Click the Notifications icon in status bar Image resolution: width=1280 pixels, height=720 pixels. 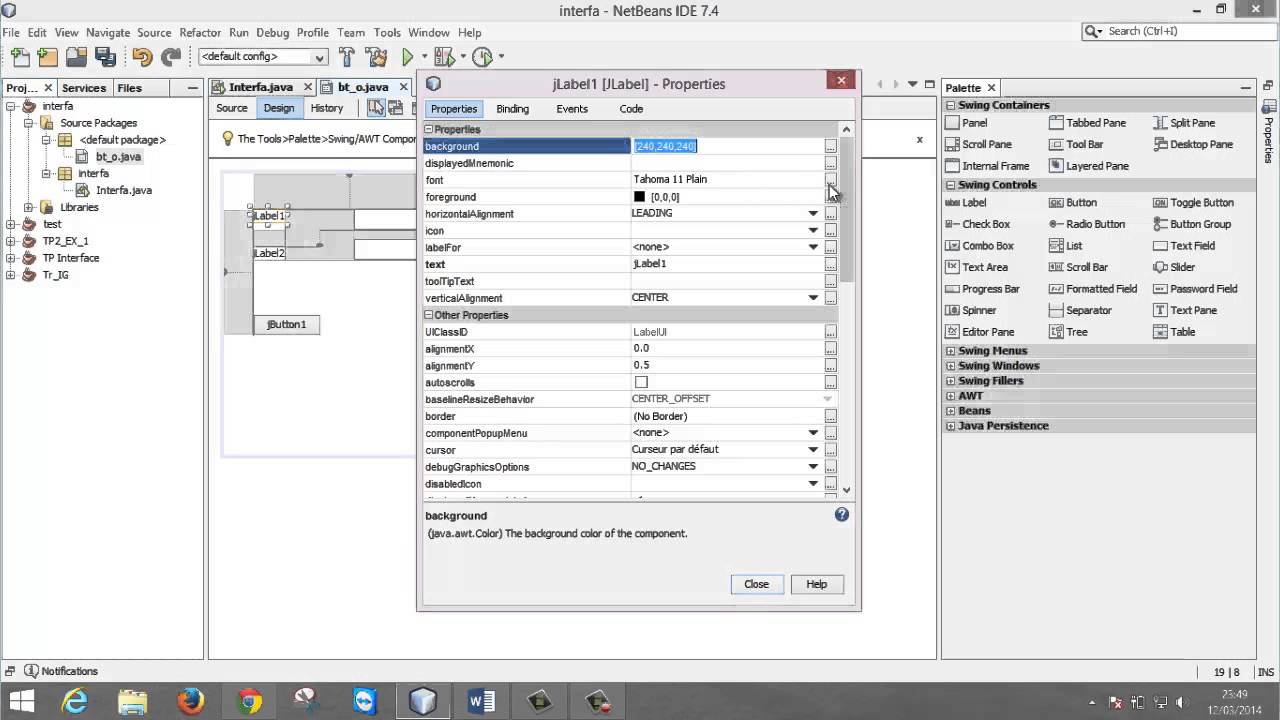coord(31,671)
